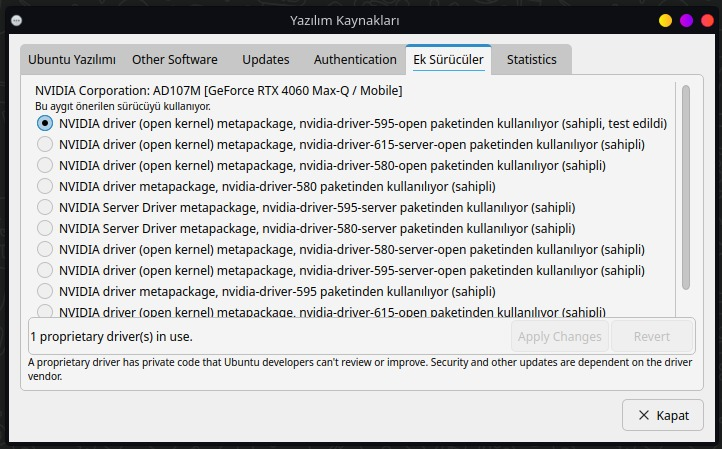Close the window with red button

(x=708, y=21)
